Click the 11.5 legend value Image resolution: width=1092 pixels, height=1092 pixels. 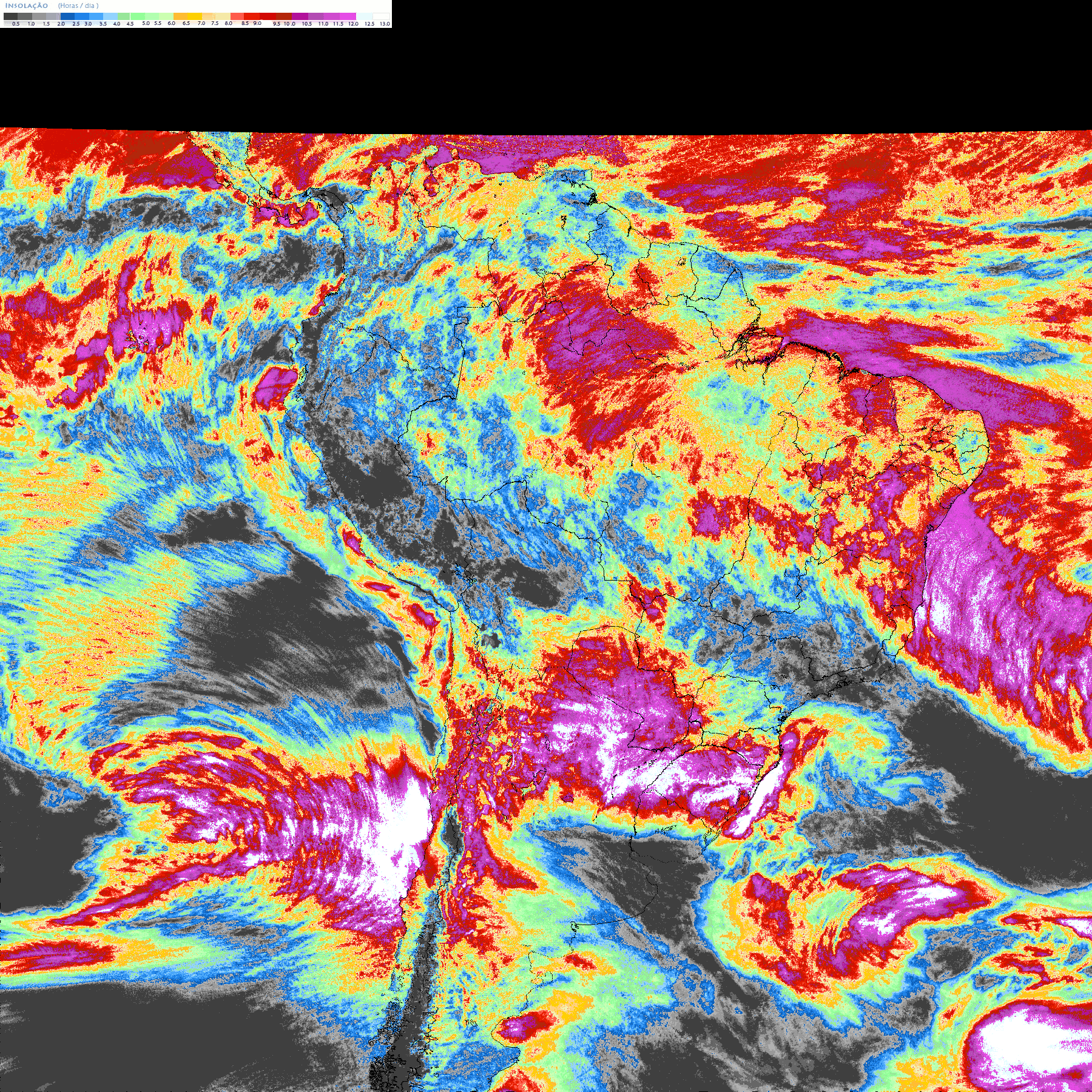(x=339, y=24)
